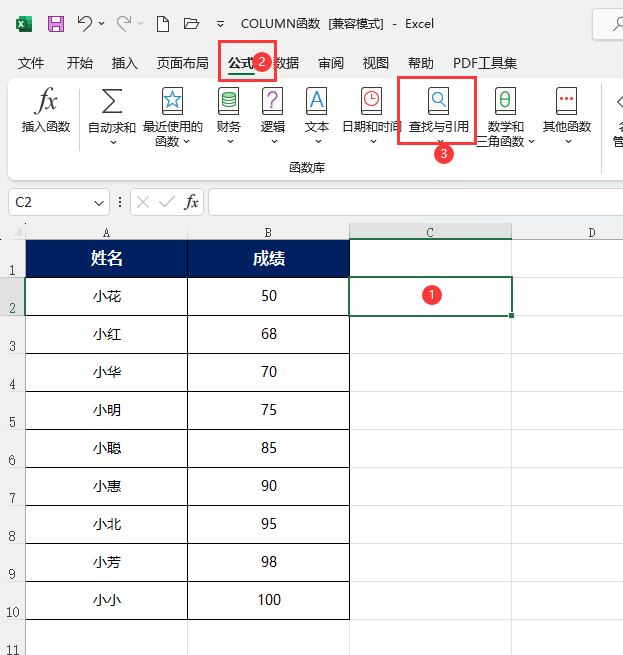This screenshot has width=623, height=655.
Task: Click the formula bar fx insert function
Action: (191, 203)
